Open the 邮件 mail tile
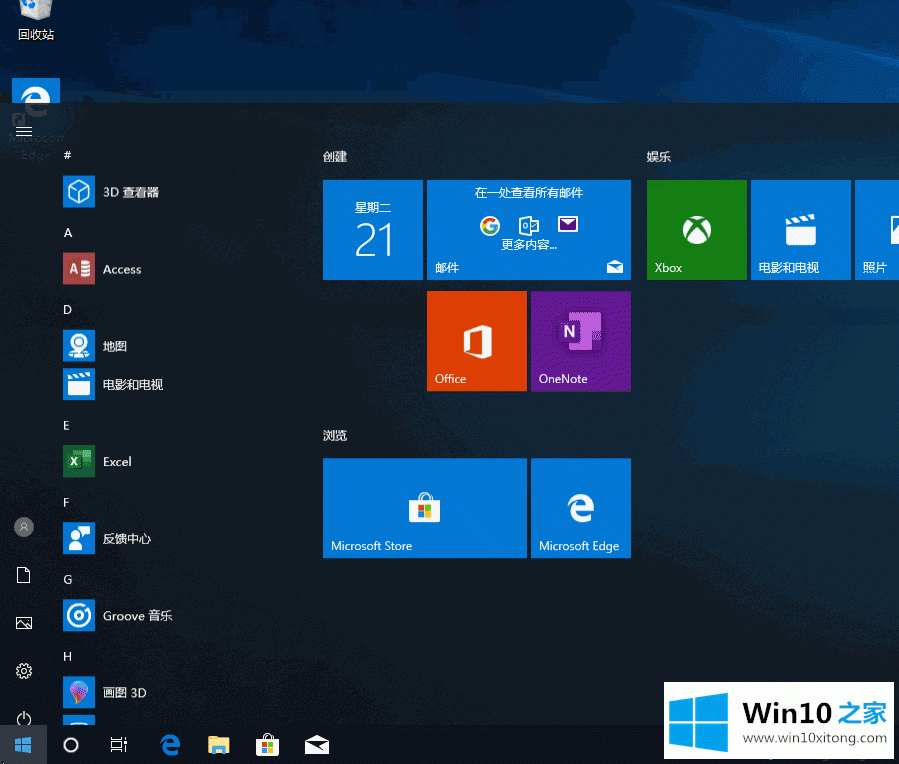 coord(529,230)
